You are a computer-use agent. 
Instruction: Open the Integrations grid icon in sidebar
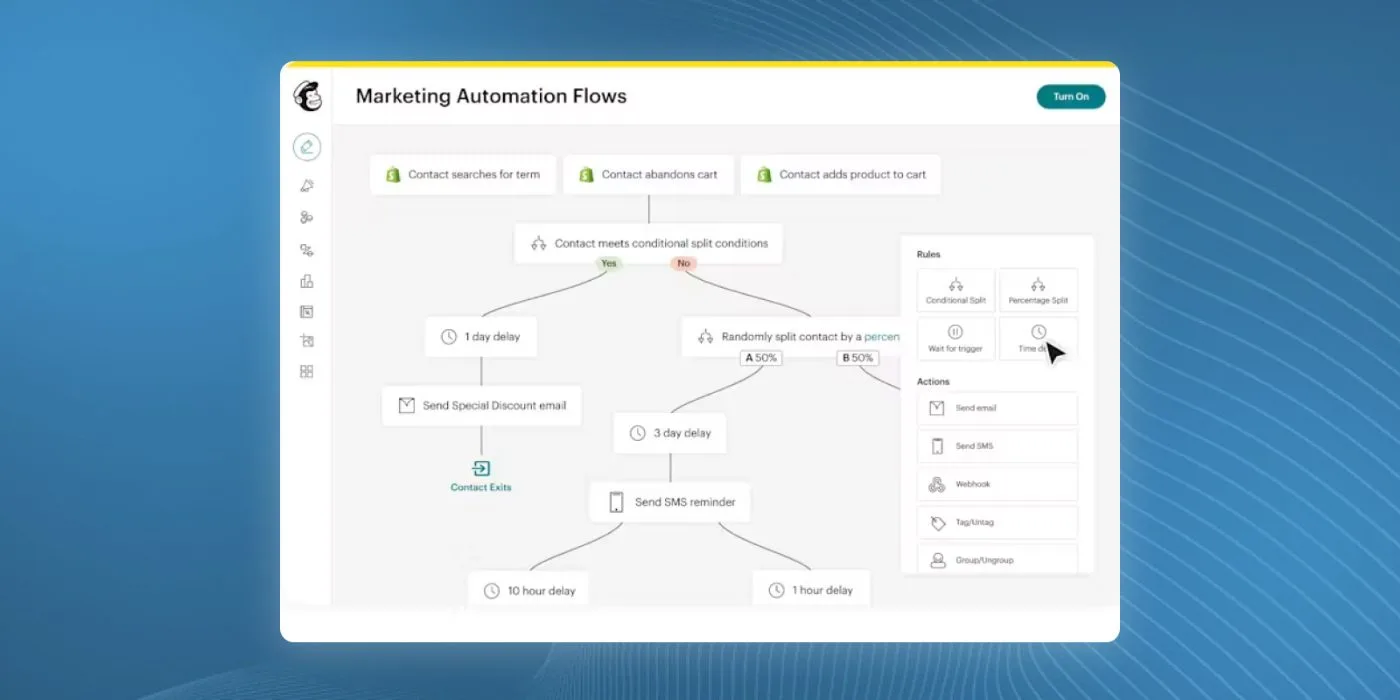pos(307,371)
